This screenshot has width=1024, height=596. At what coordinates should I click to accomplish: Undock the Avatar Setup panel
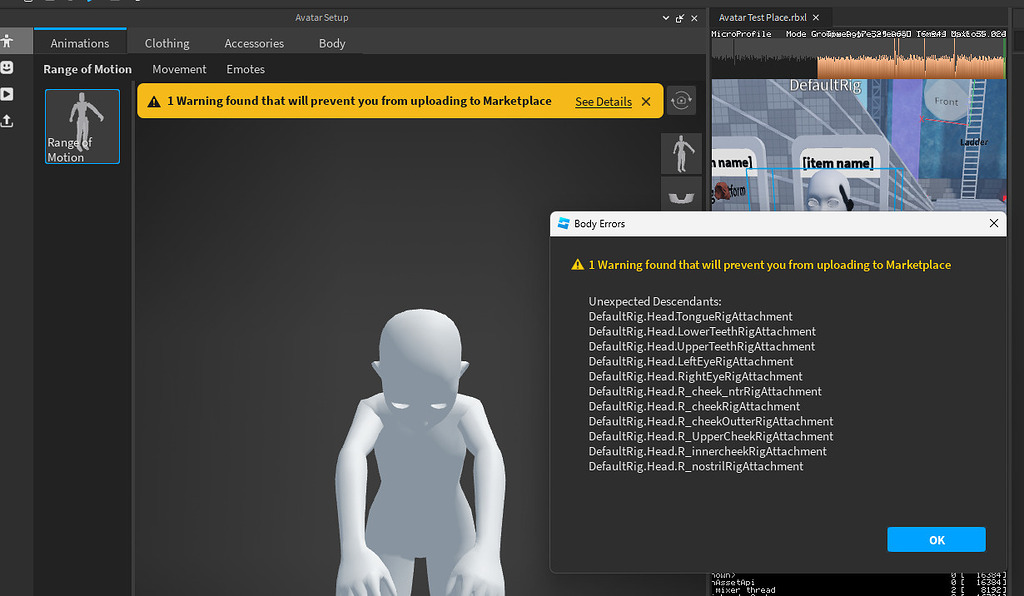(680, 18)
